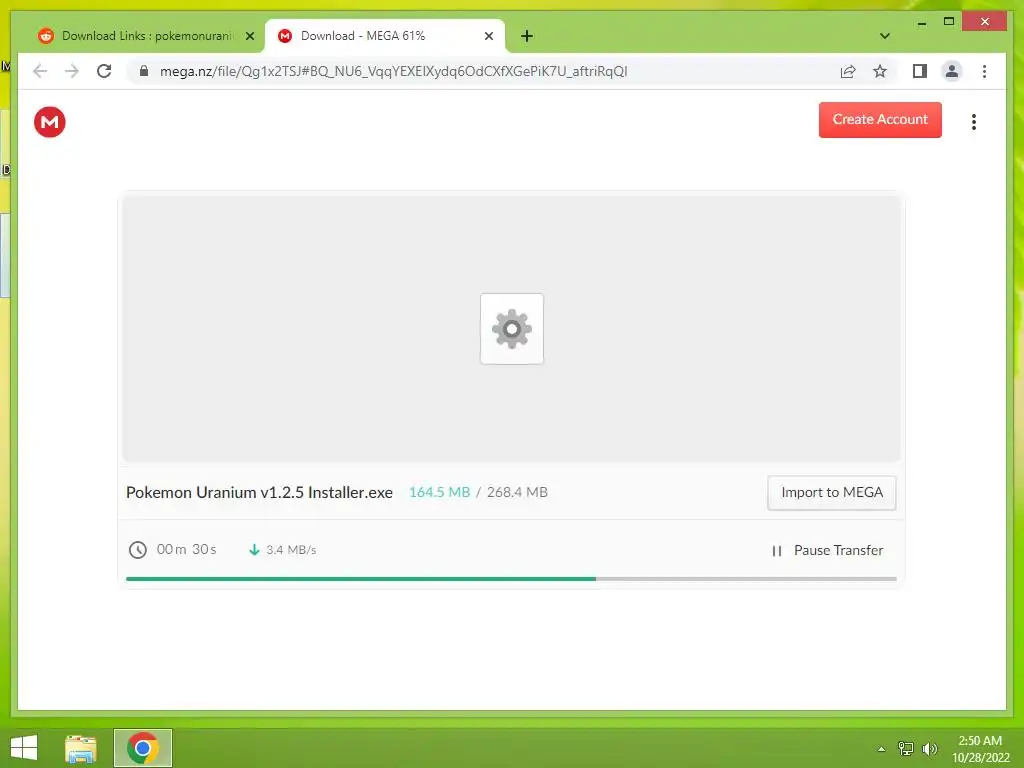Click the gear file-type thumbnail

coord(511,328)
